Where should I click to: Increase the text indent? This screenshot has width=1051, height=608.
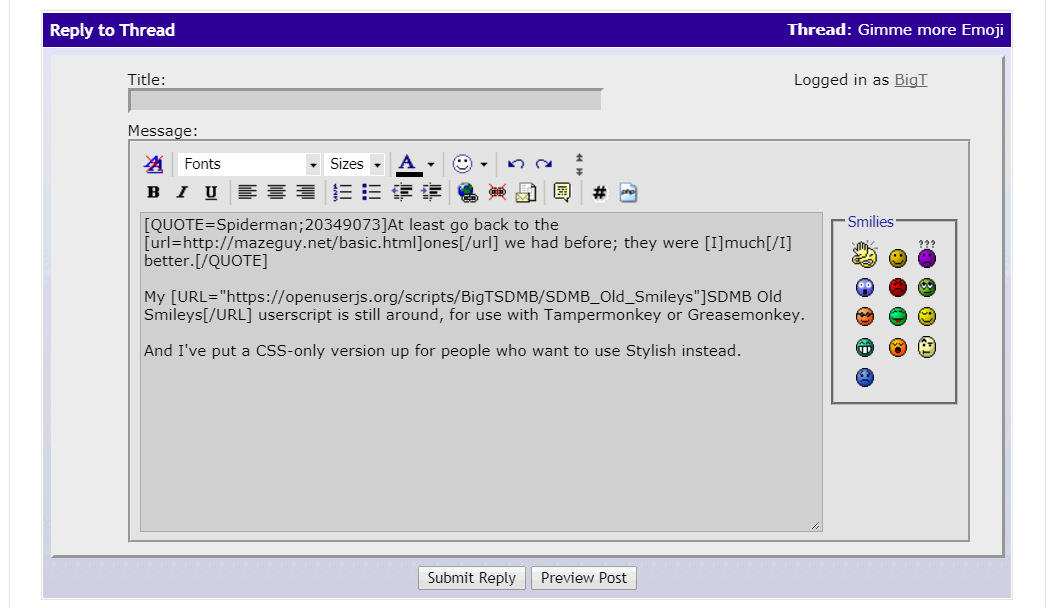431,192
